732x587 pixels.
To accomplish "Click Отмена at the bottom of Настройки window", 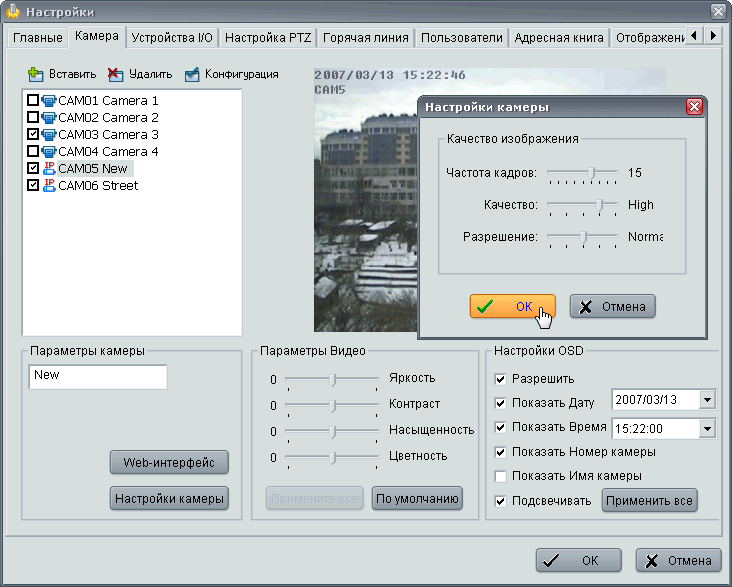I will click(678, 560).
